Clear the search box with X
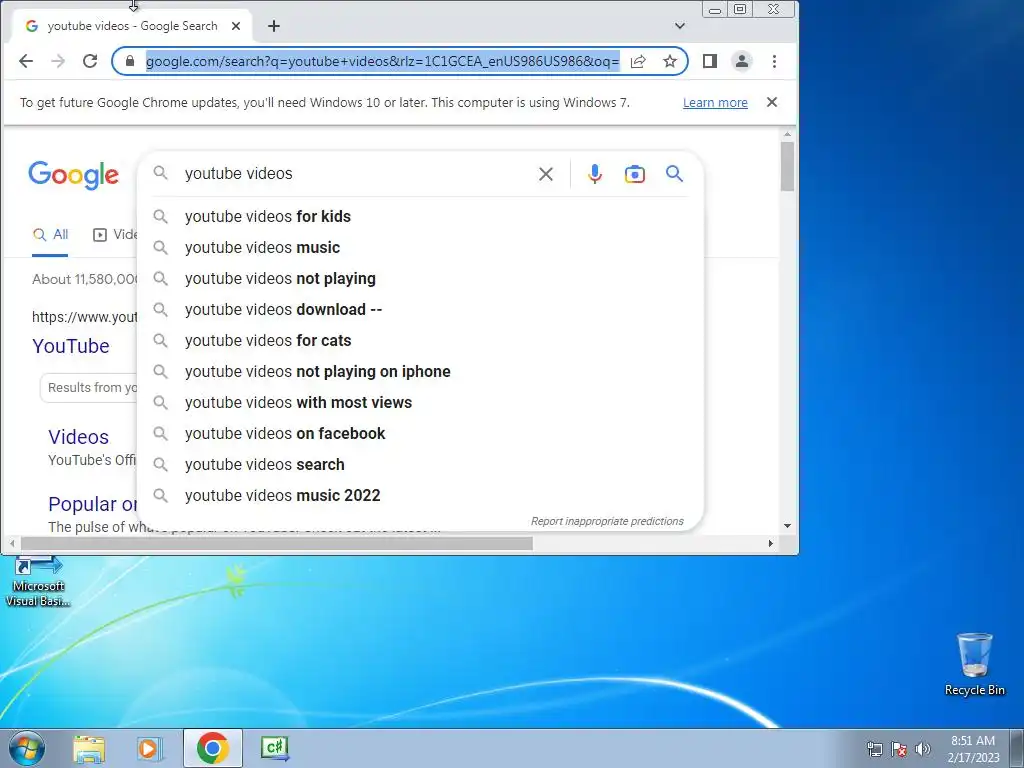This screenshot has width=1024, height=768. pyautogui.click(x=546, y=174)
